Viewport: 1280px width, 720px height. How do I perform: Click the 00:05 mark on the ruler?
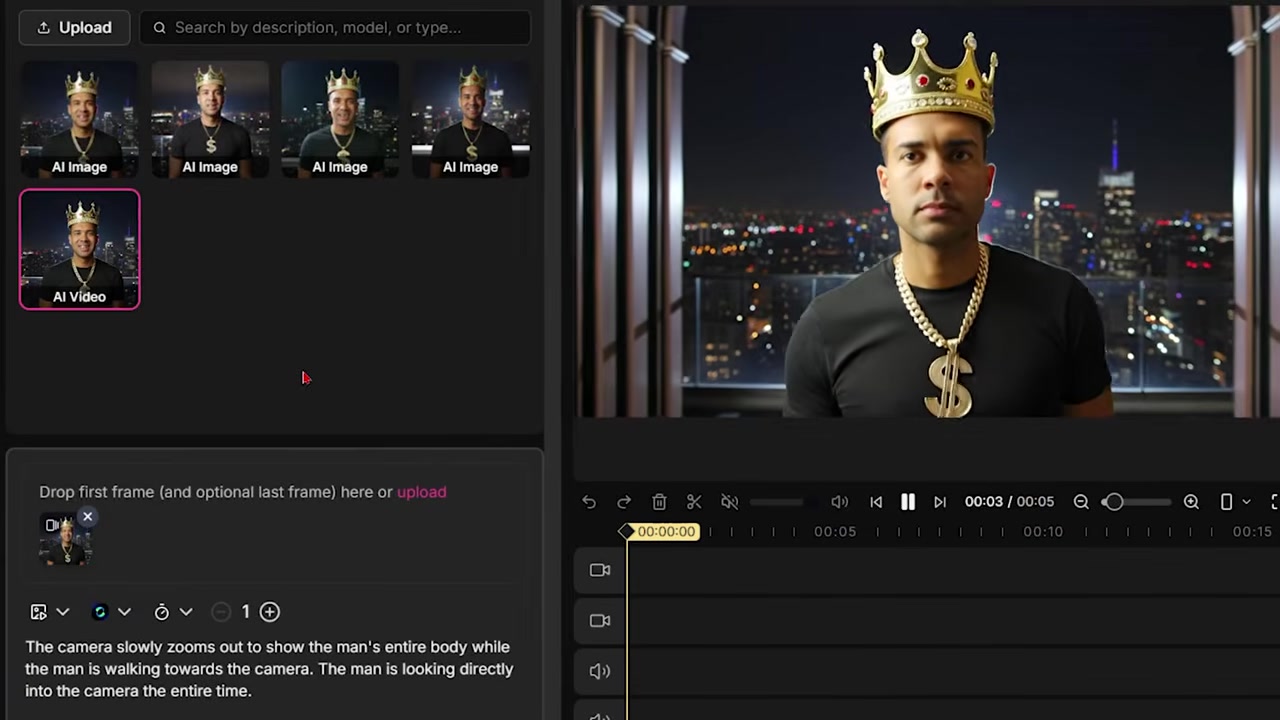[834, 532]
